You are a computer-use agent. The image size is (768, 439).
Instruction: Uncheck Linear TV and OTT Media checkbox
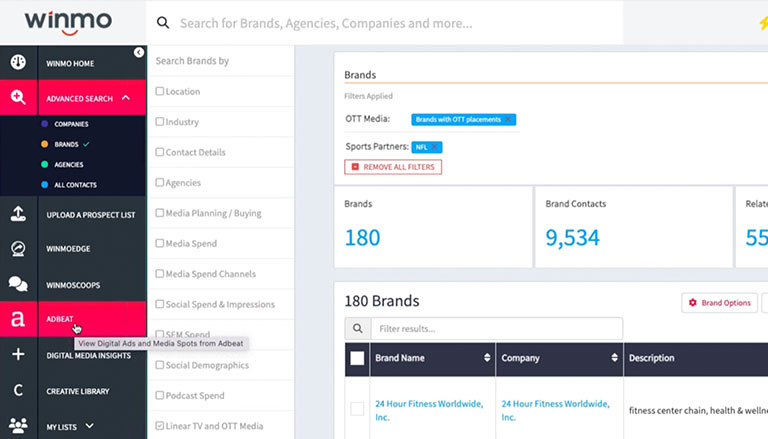(160, 426)
